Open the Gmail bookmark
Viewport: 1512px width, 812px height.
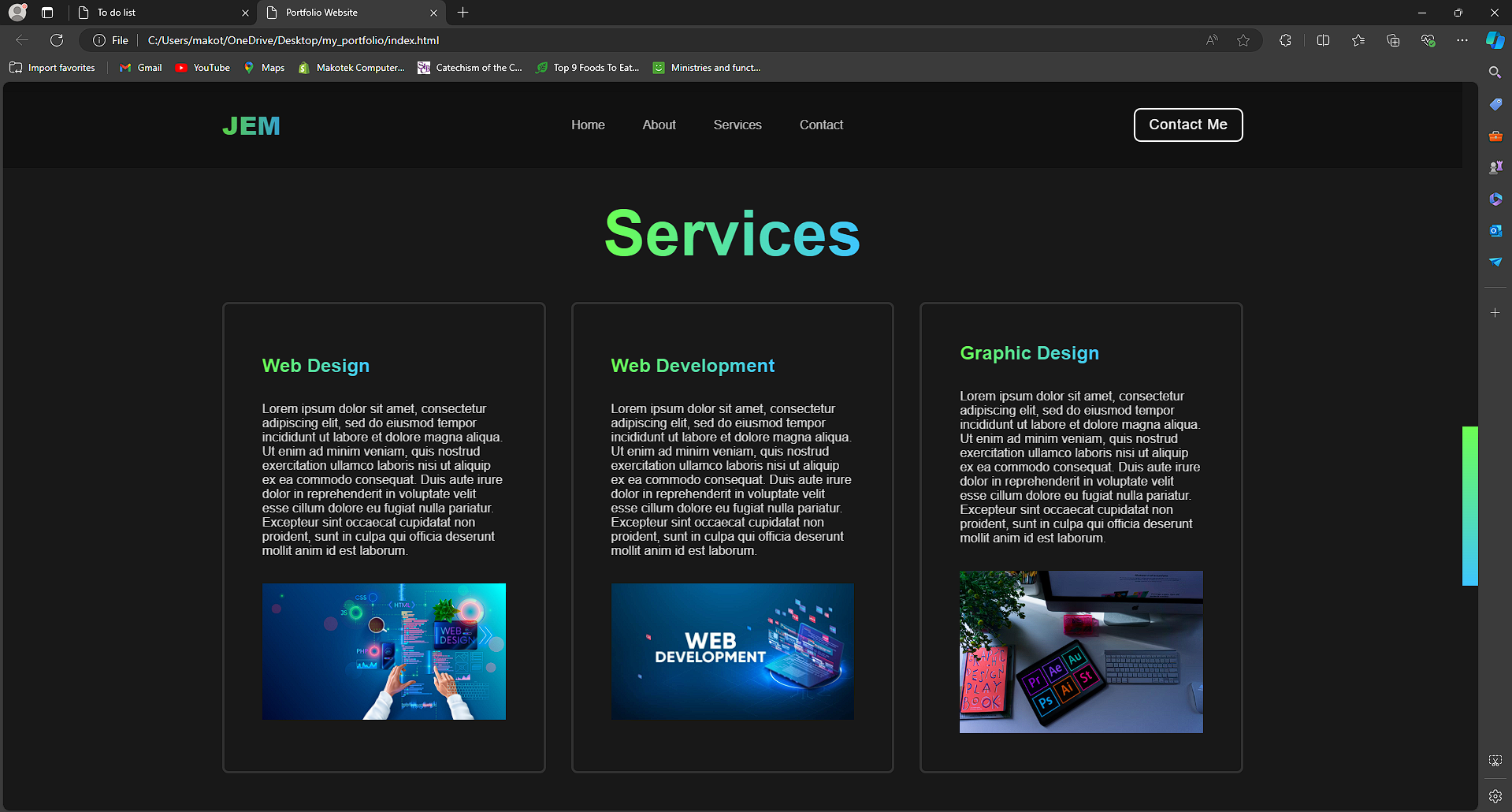pyautogui.click(x=140, y=68)
